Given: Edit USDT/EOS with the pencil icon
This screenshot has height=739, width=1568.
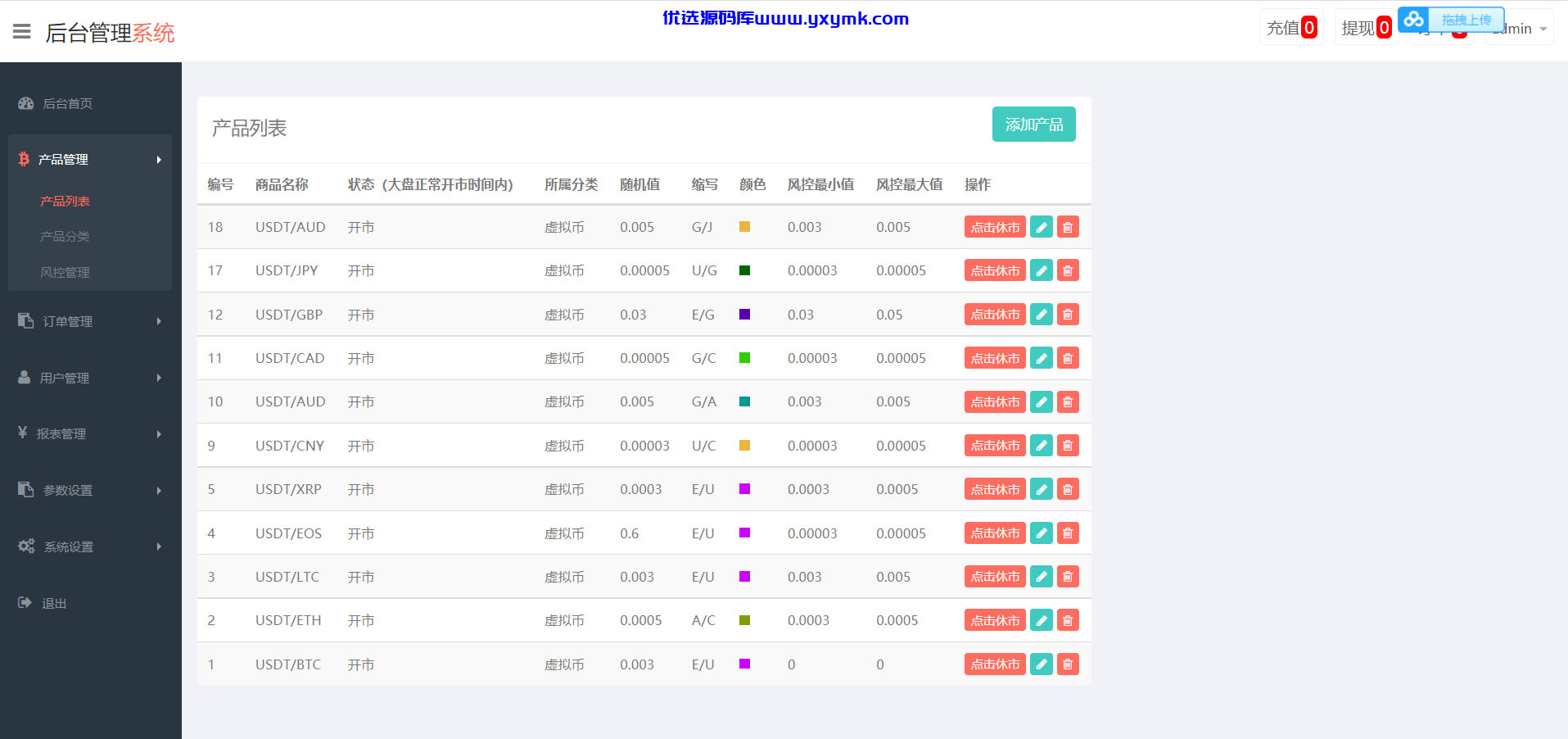Looking at the screenshot, I should click(1041, 533).
